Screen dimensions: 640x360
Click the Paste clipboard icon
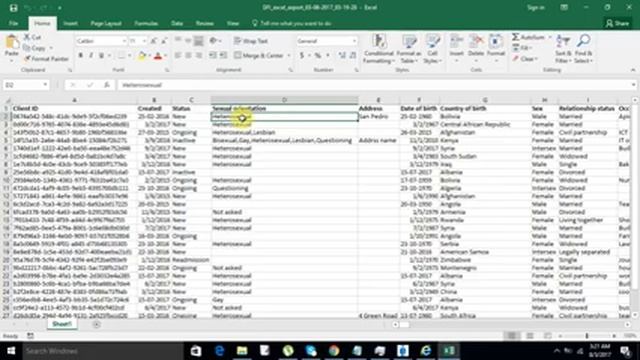11,42
